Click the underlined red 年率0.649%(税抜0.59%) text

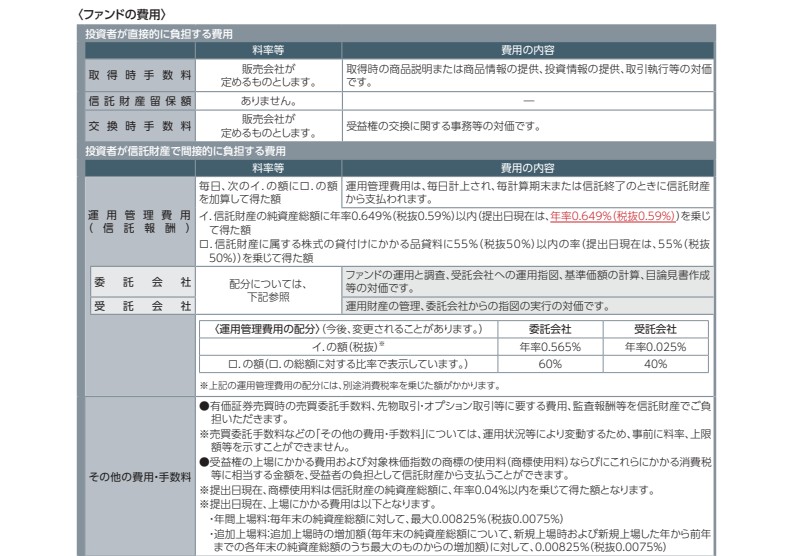click(x=613, y=216)
